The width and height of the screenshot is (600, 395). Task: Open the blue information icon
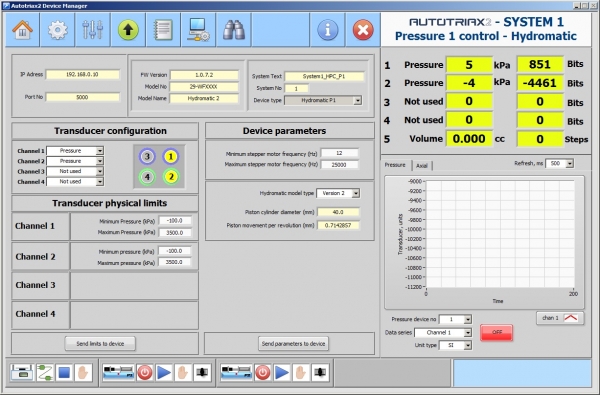(328, 30)
